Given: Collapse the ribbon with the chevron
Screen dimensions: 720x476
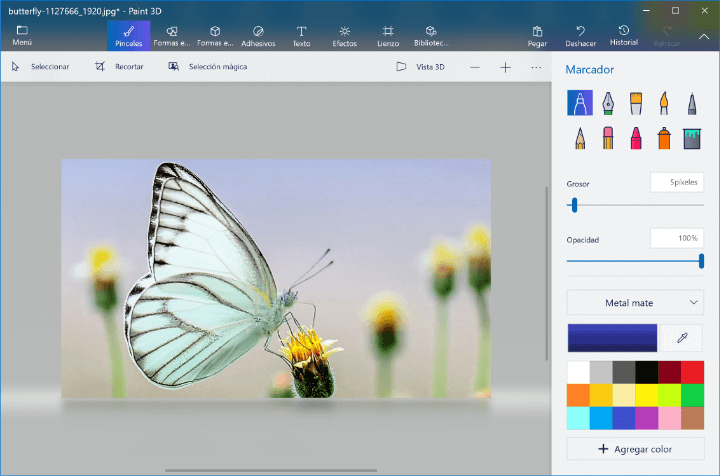Looking at the screenshot, I should coord(704,36).
